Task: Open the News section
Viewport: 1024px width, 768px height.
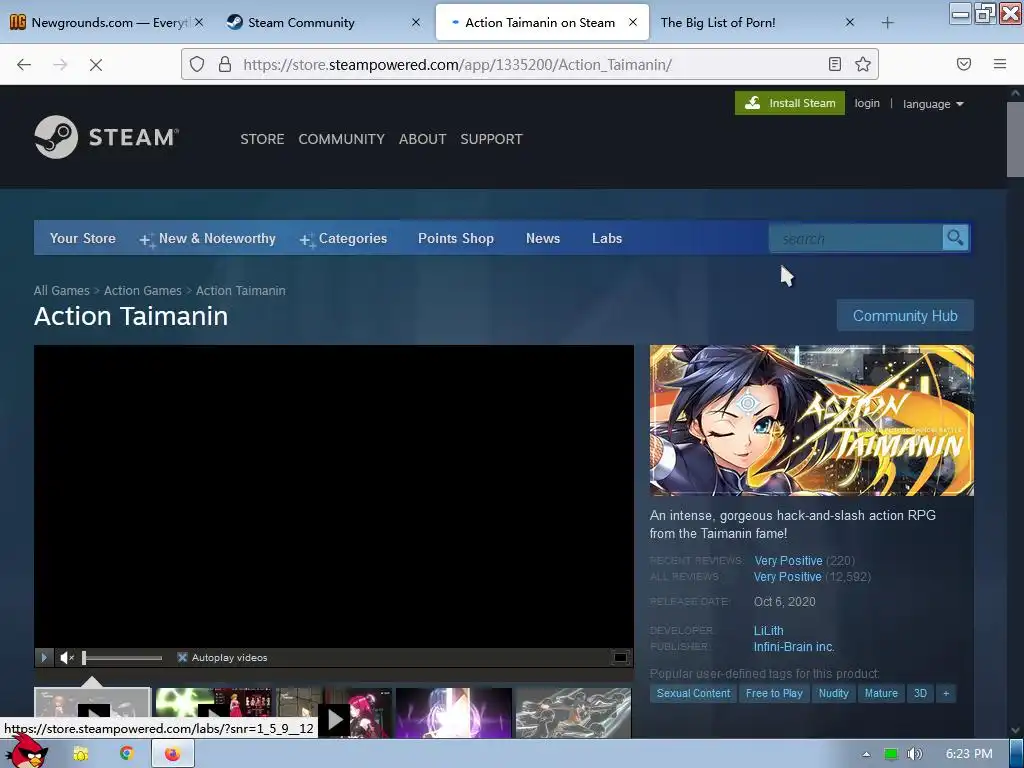Action: coord(543,238)
